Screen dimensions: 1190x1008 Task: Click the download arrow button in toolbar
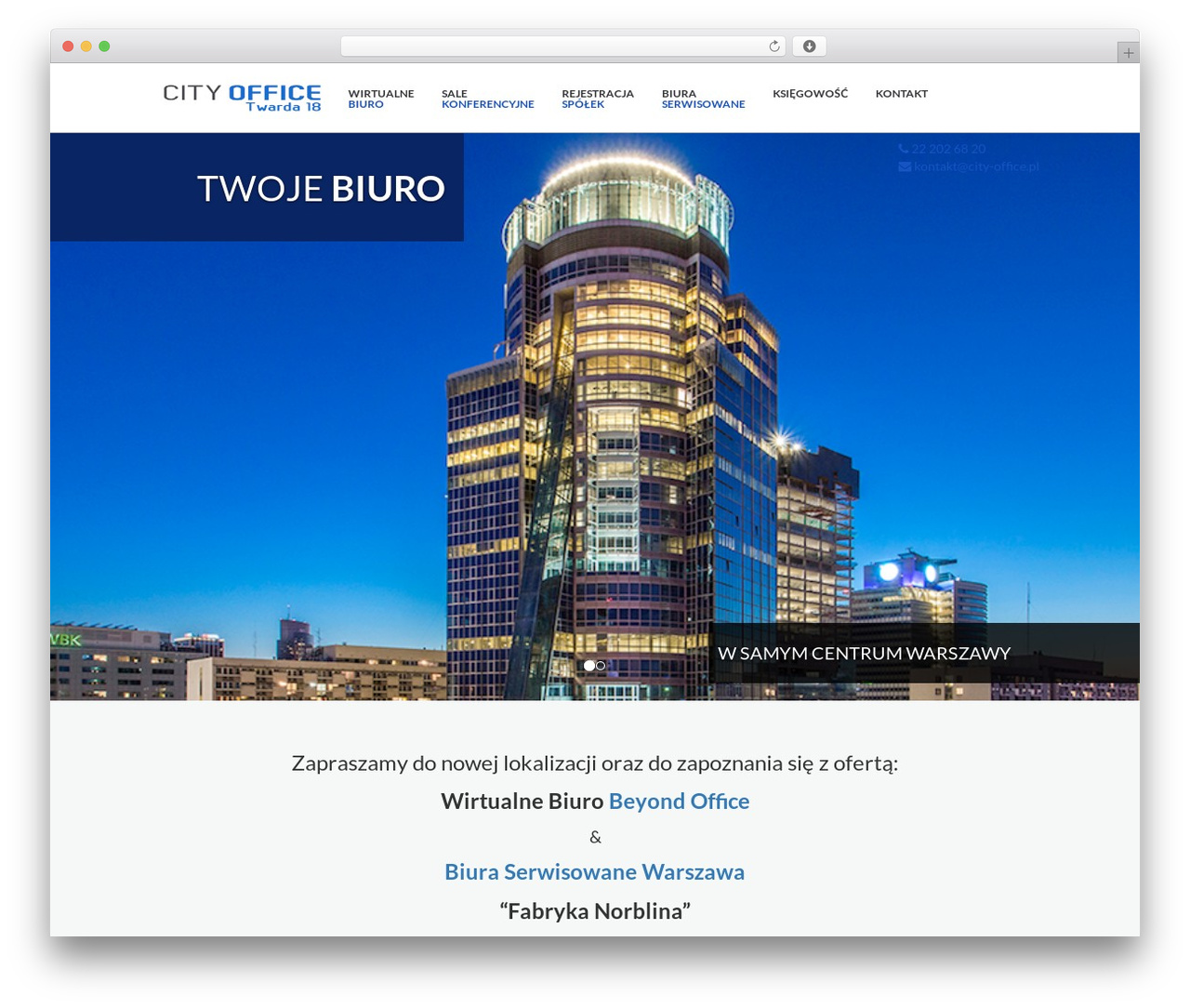809,46
